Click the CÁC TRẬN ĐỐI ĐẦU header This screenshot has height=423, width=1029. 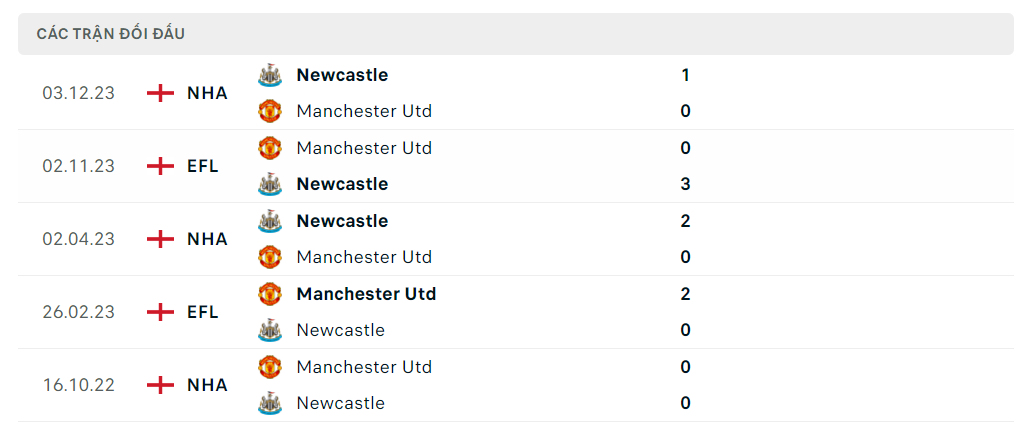(110, 34)
